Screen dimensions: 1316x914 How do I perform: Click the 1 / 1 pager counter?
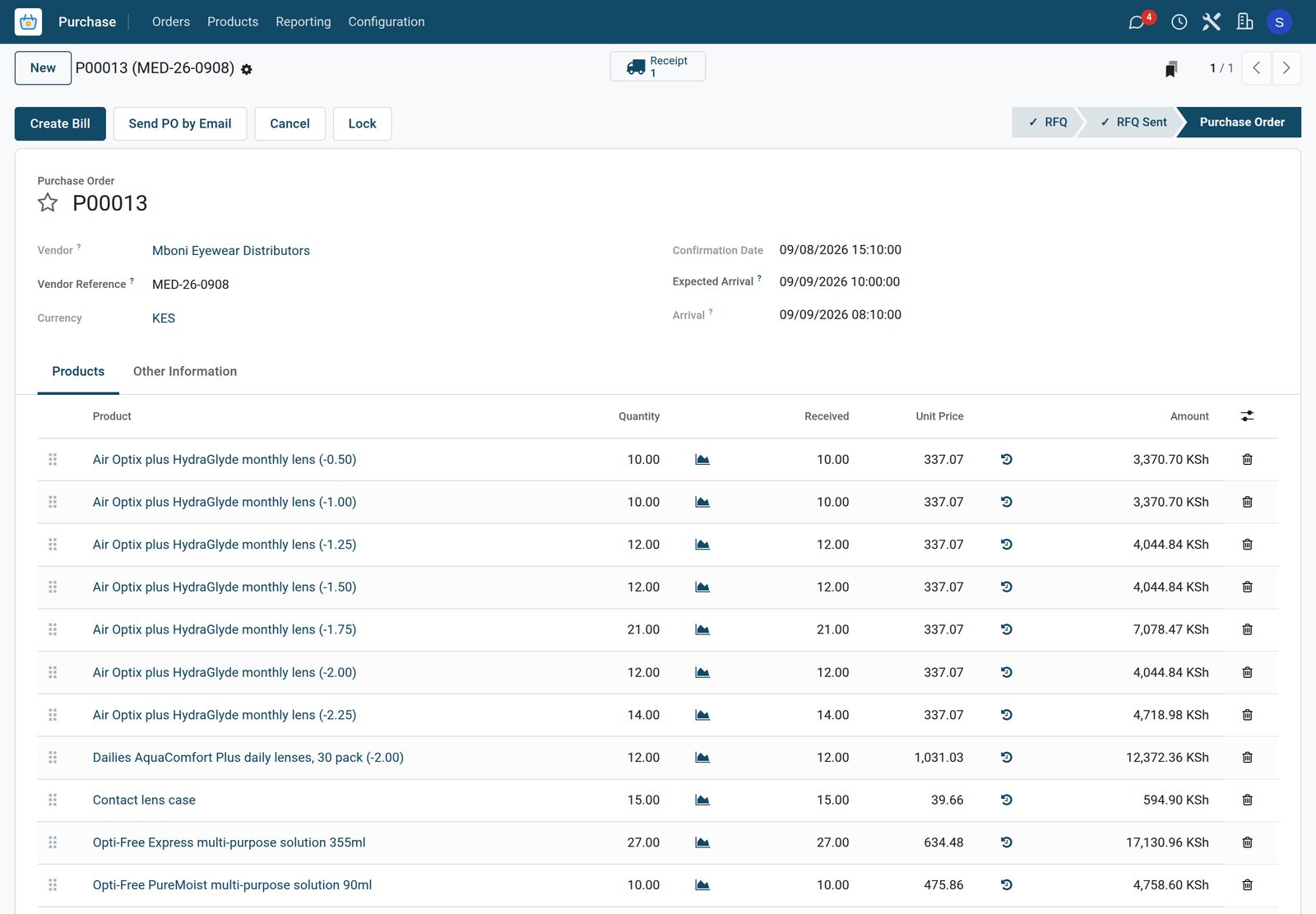tap(1221, 68)
